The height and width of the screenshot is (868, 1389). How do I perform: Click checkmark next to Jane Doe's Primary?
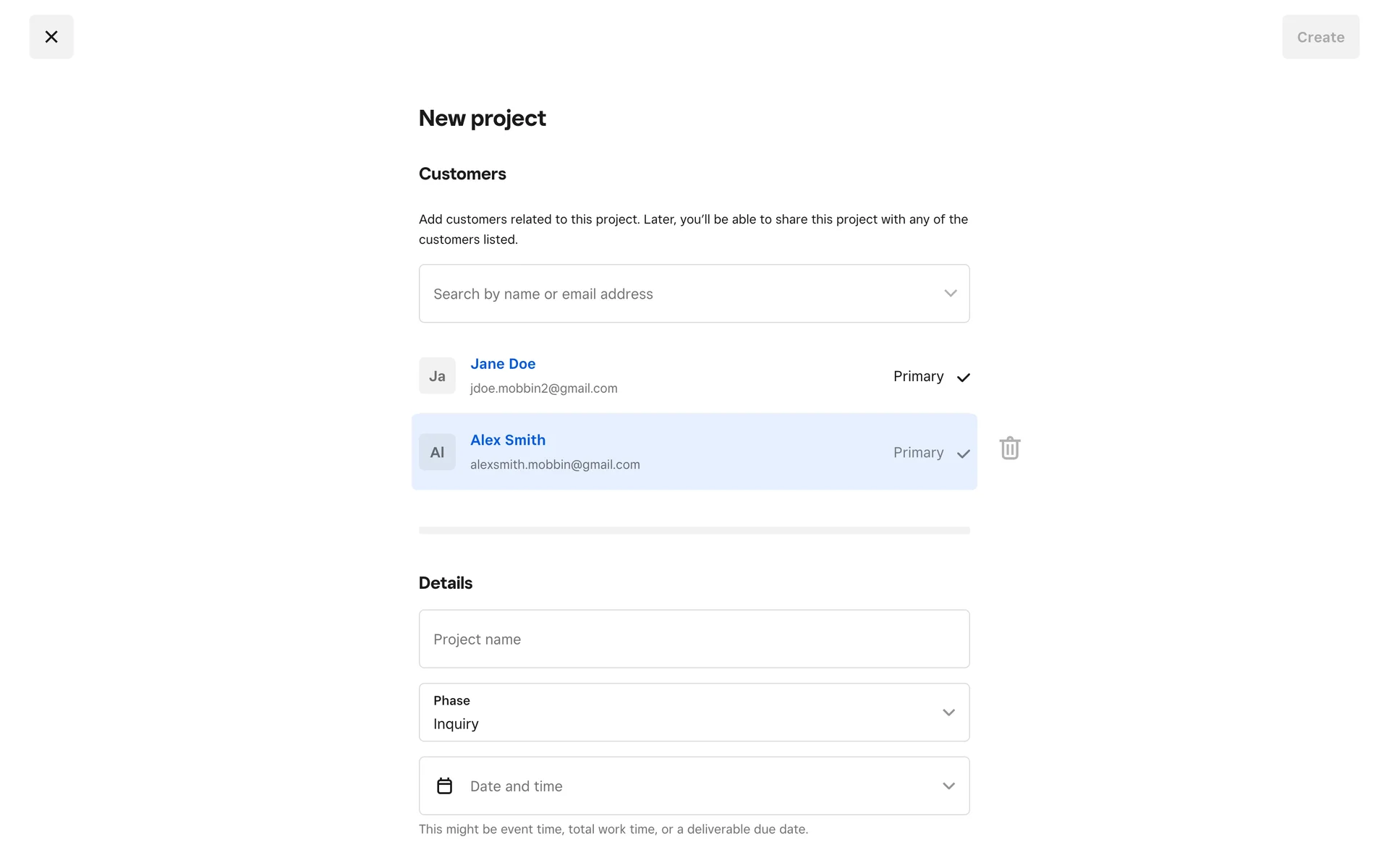(x=964, y=378)
